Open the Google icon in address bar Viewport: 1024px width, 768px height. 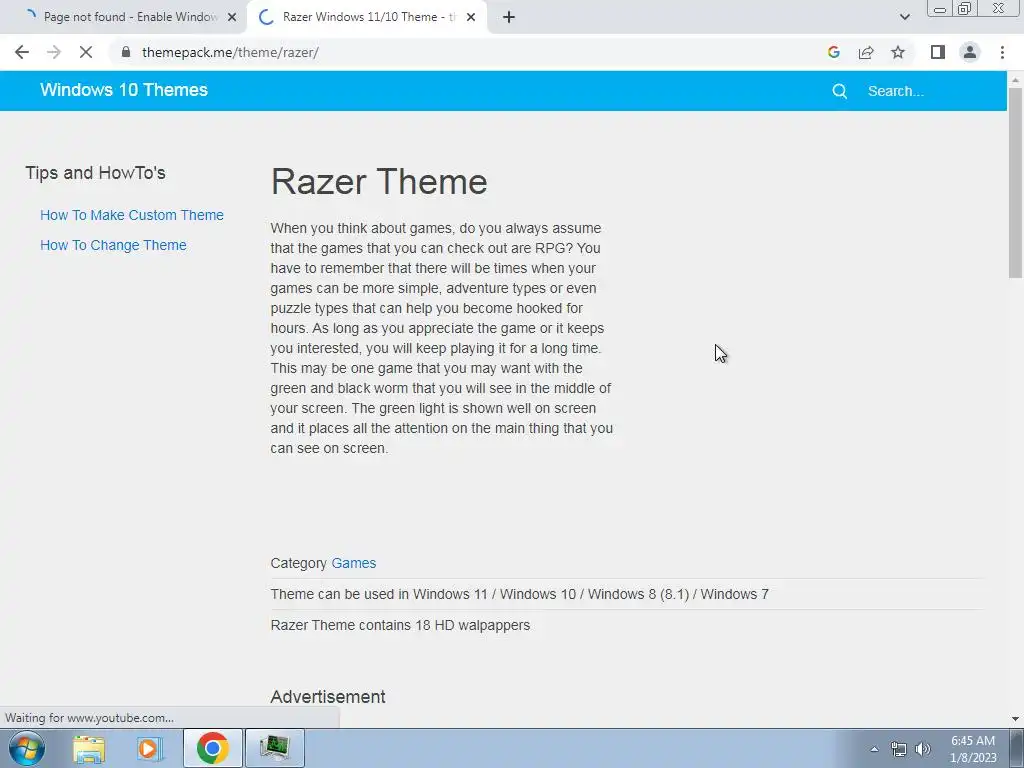833,52
